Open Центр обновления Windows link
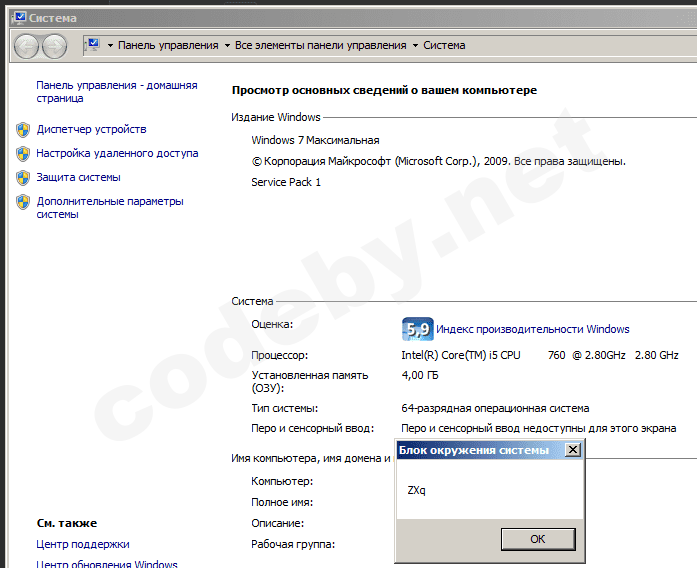The height and width of the screenshot is (568, 697). tap(107, 564)
